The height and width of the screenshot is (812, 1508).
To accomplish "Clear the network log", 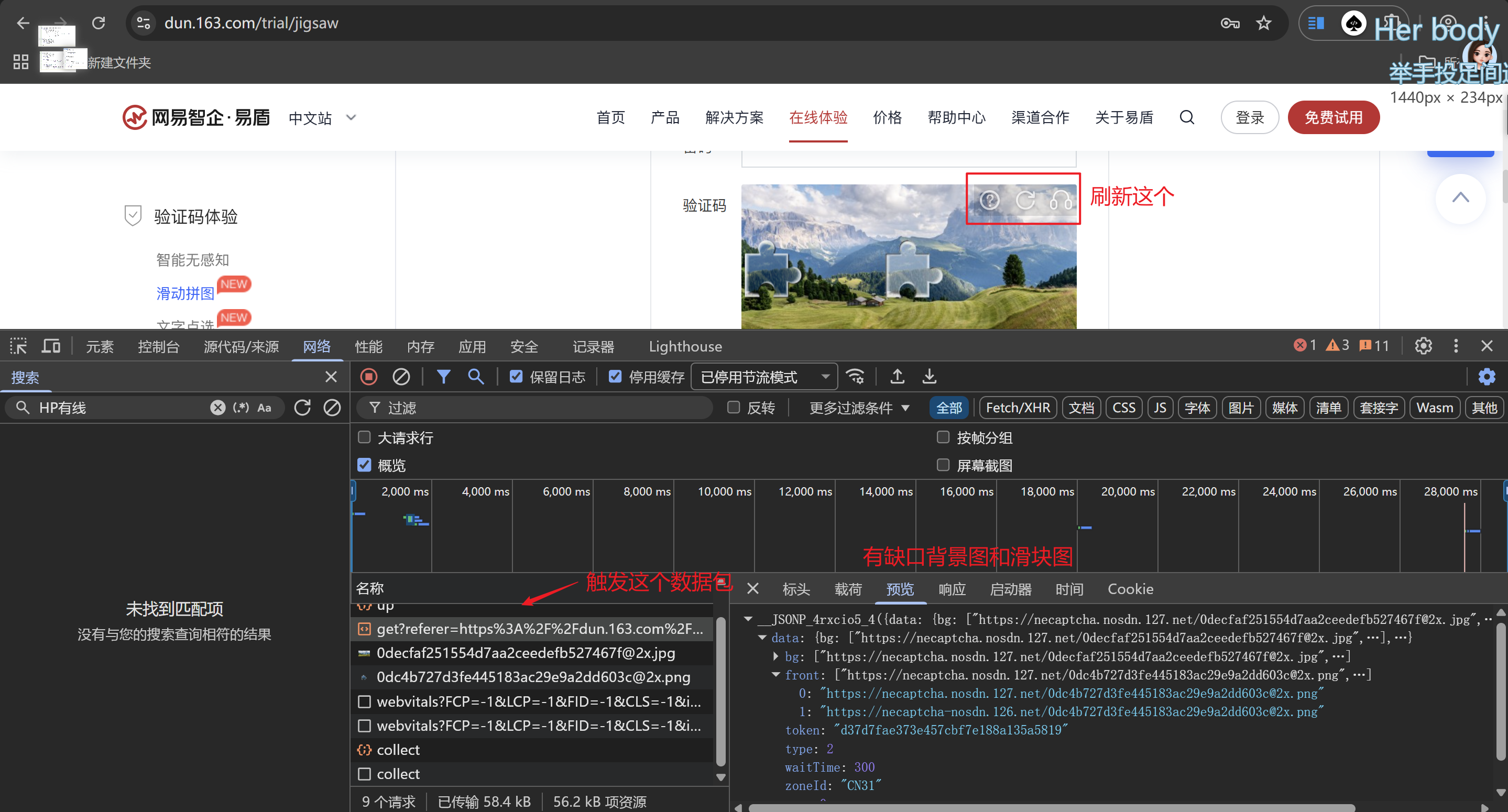I will (401, 377).
